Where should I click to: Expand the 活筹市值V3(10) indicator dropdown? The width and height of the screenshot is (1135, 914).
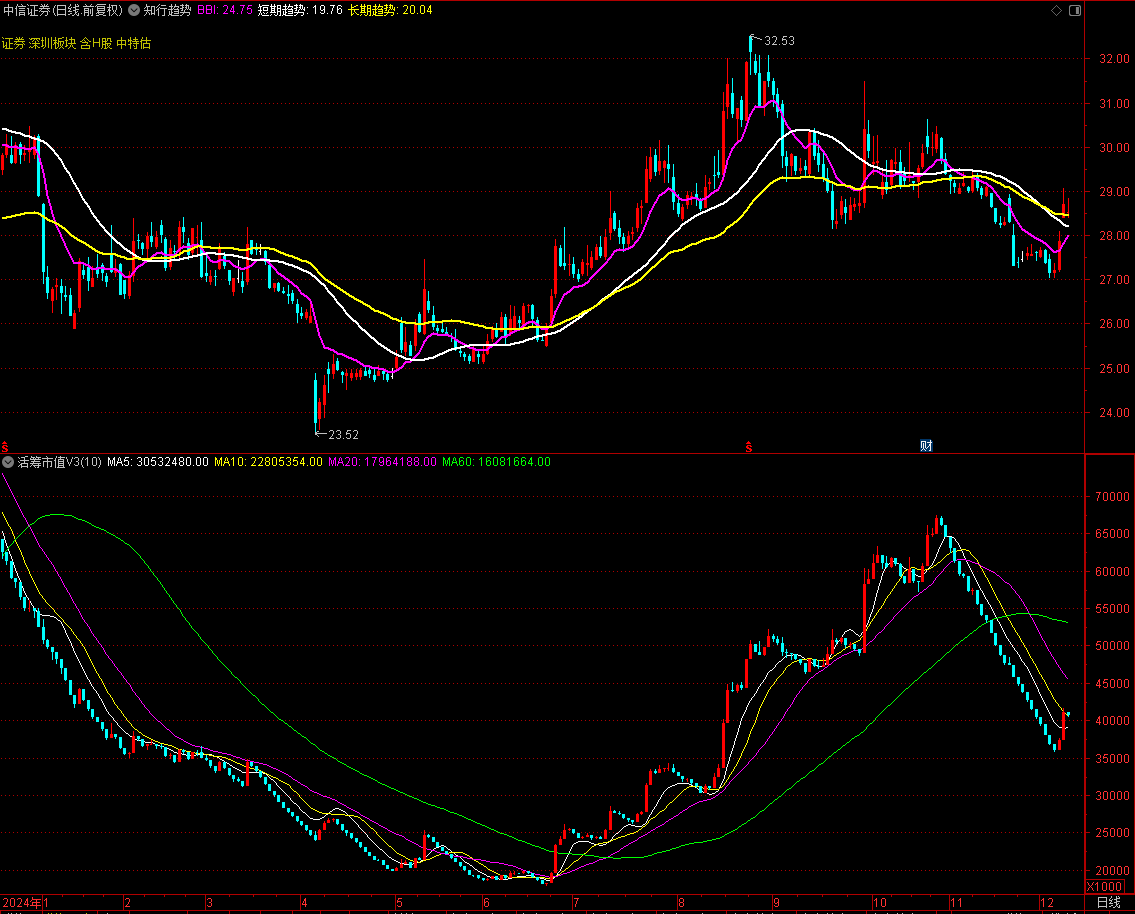[x=8, y=462]
